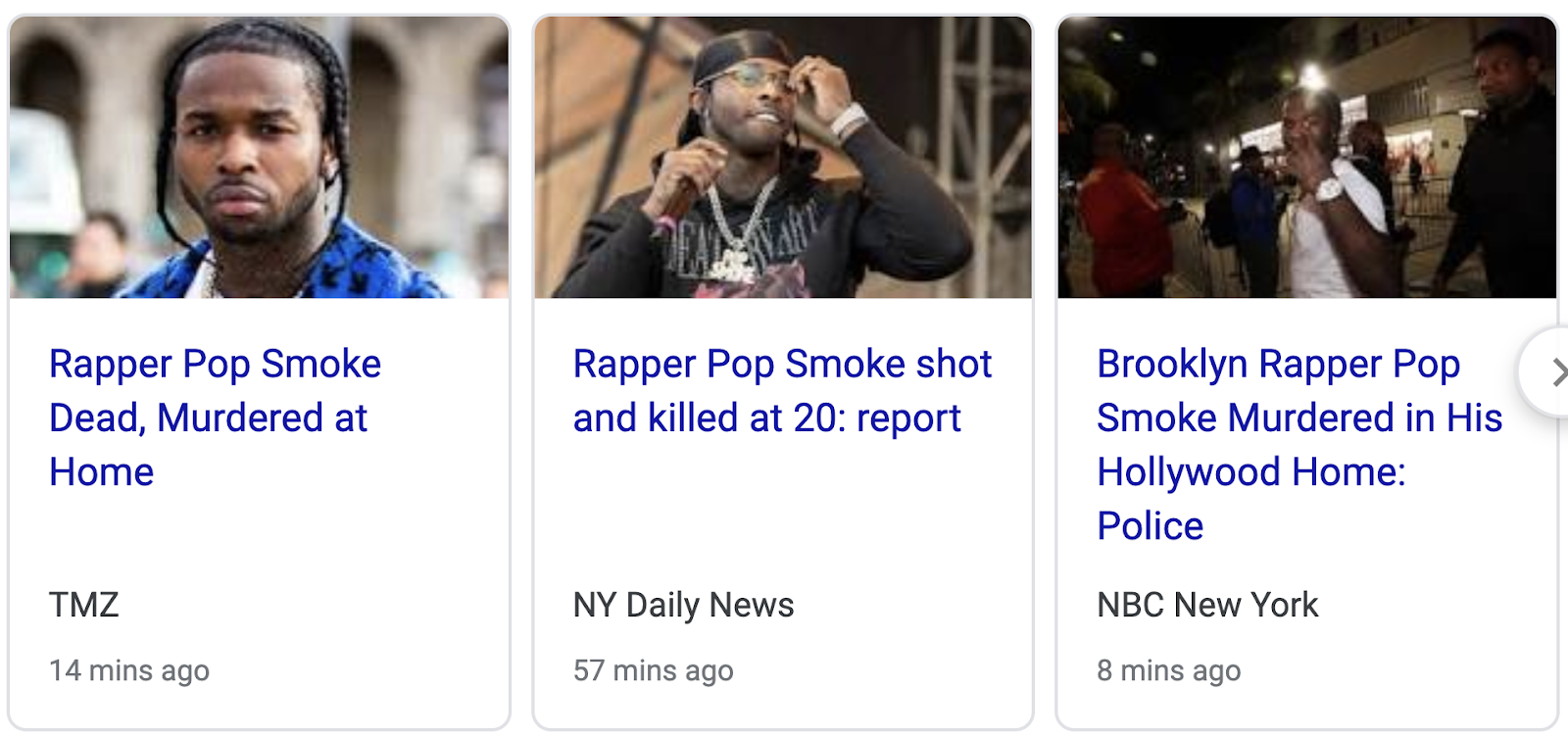This screenshot has height=738, width=1568.
Task: Click the '57 mins ago' timestamp
Action: [654, 670]
